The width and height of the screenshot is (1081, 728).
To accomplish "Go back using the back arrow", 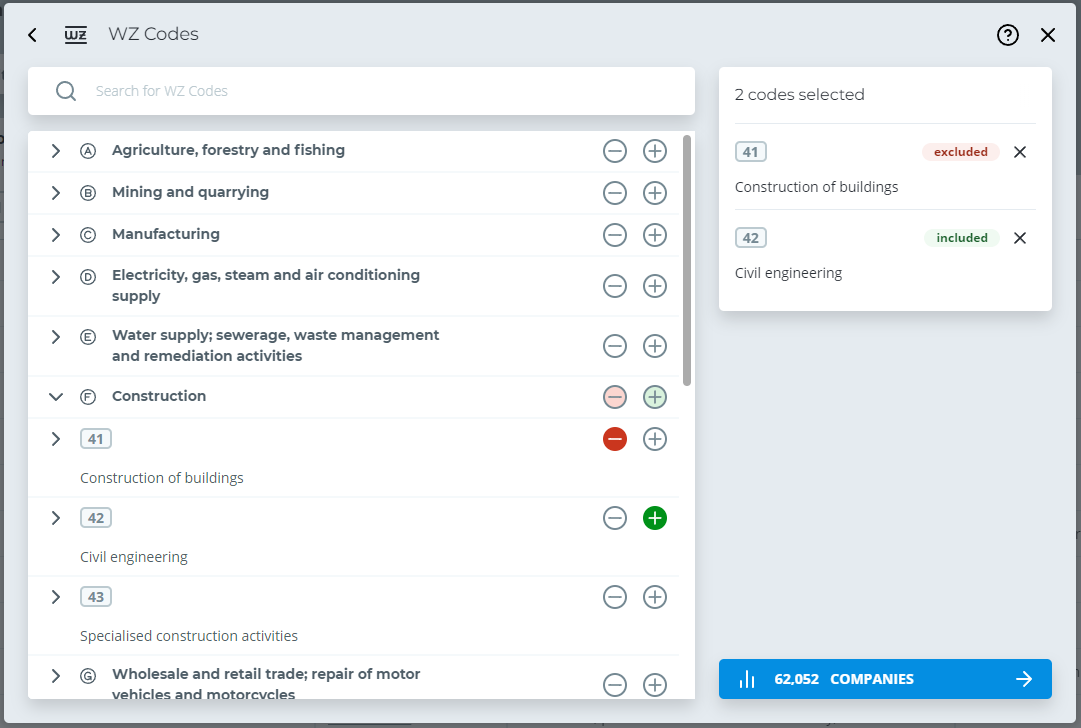I will click(x=31, y=34).
